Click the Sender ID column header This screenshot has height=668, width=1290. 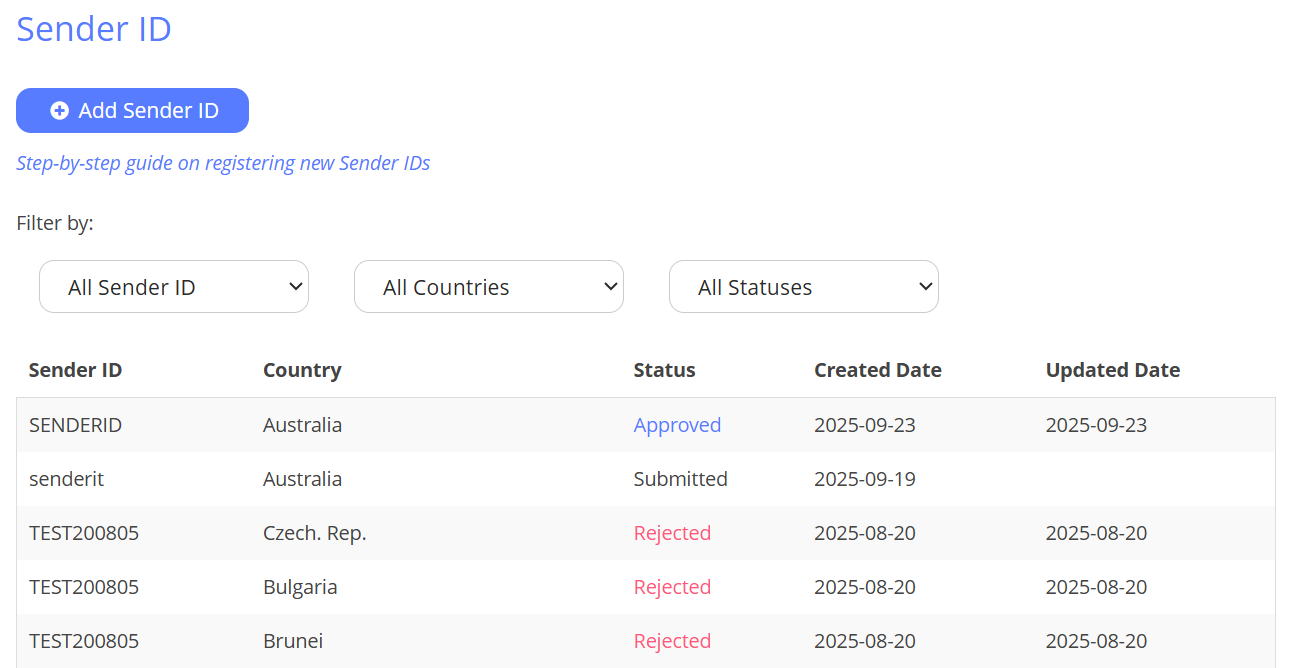[x=76, y=370]
